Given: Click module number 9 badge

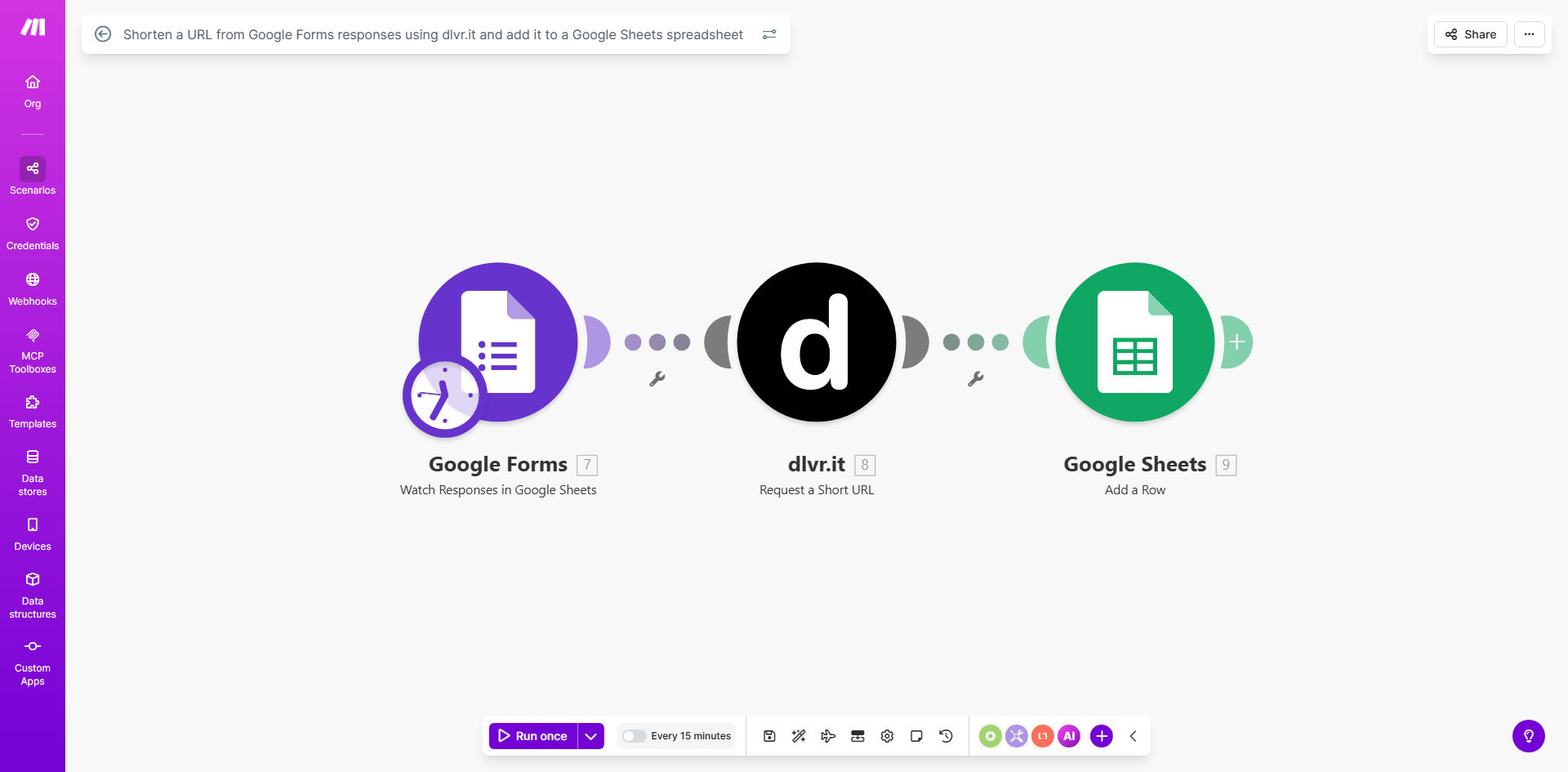Looking at the screenshot, I should click(1226, 465).
